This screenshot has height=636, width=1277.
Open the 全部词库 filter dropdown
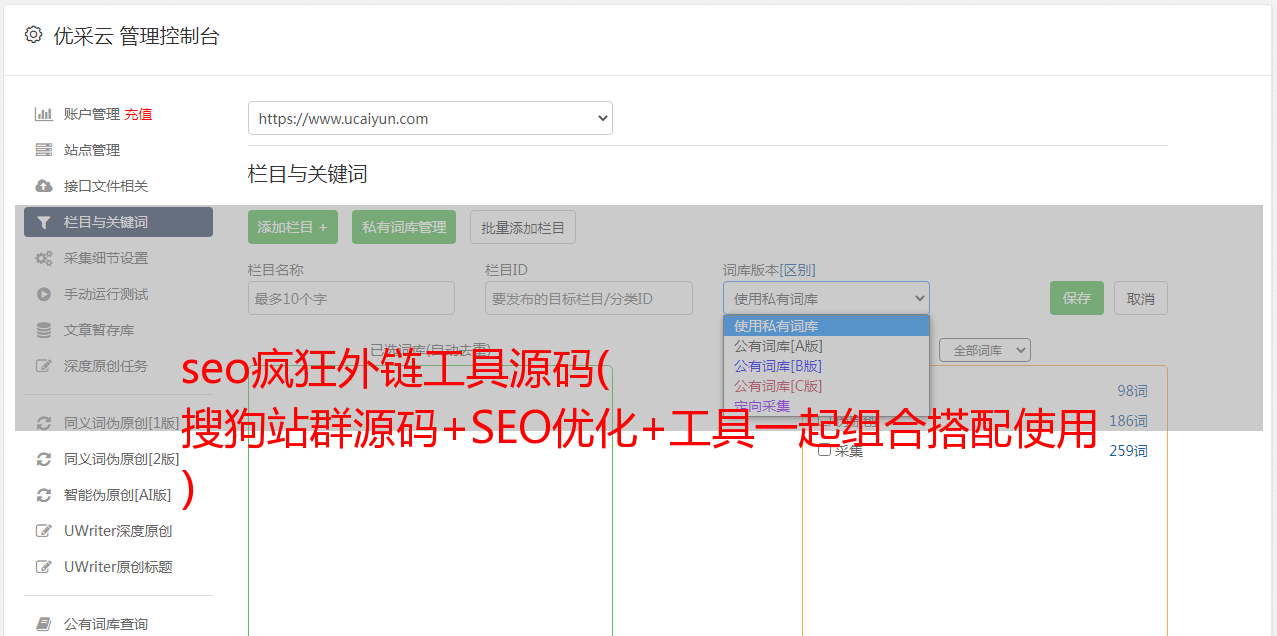tap(984, 350)
